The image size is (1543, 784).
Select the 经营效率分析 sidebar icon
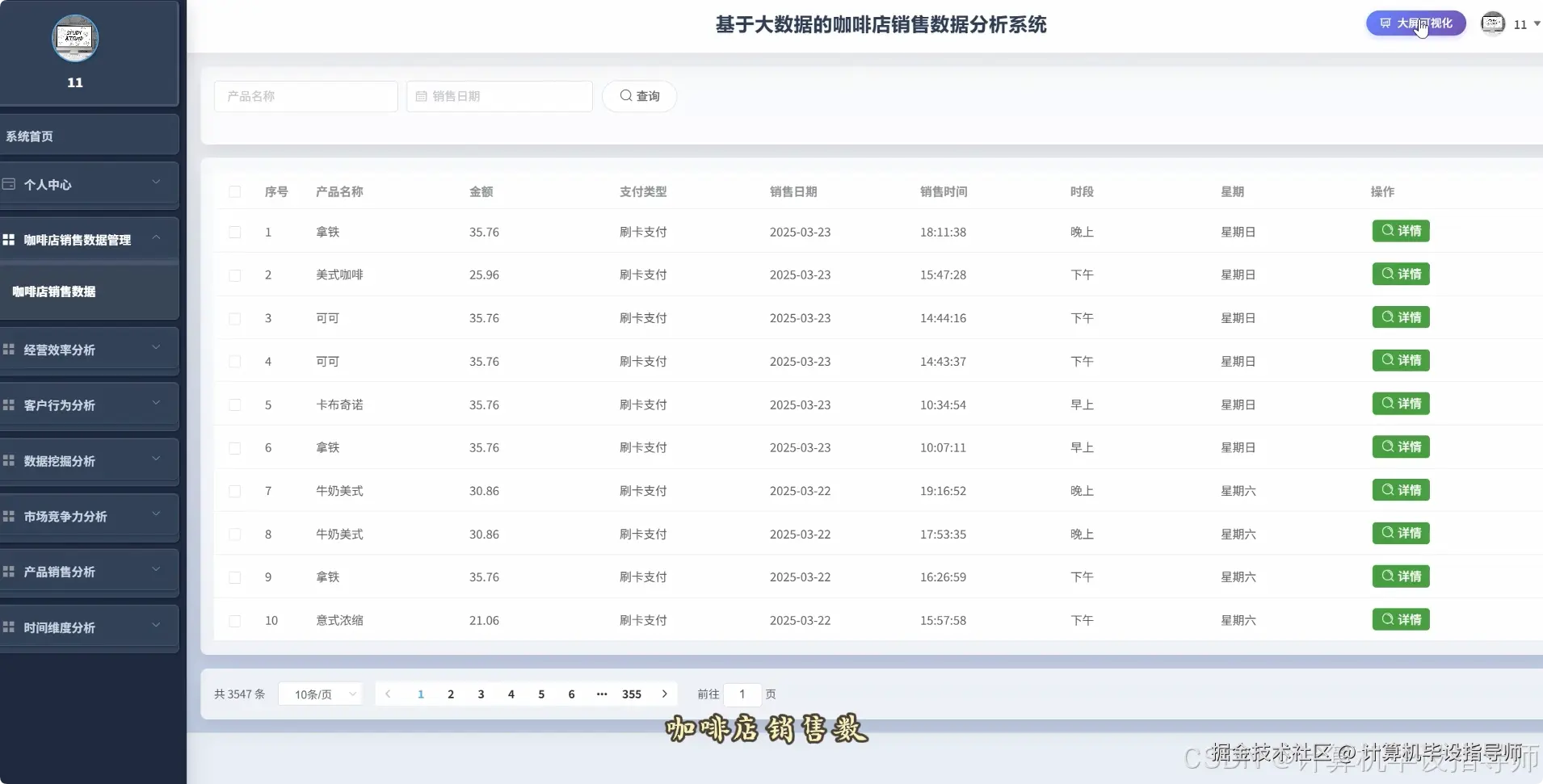tap(9, 349)
